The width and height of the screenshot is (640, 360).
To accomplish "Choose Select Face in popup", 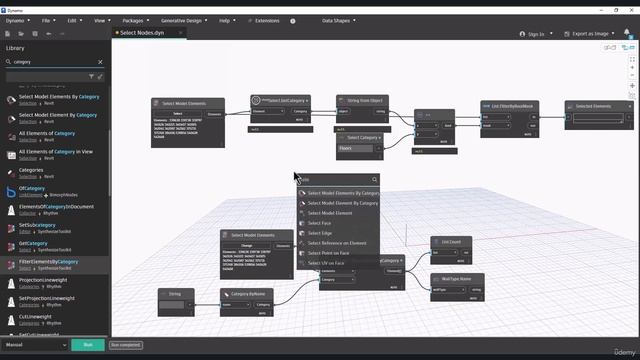I will pos(338,223).
